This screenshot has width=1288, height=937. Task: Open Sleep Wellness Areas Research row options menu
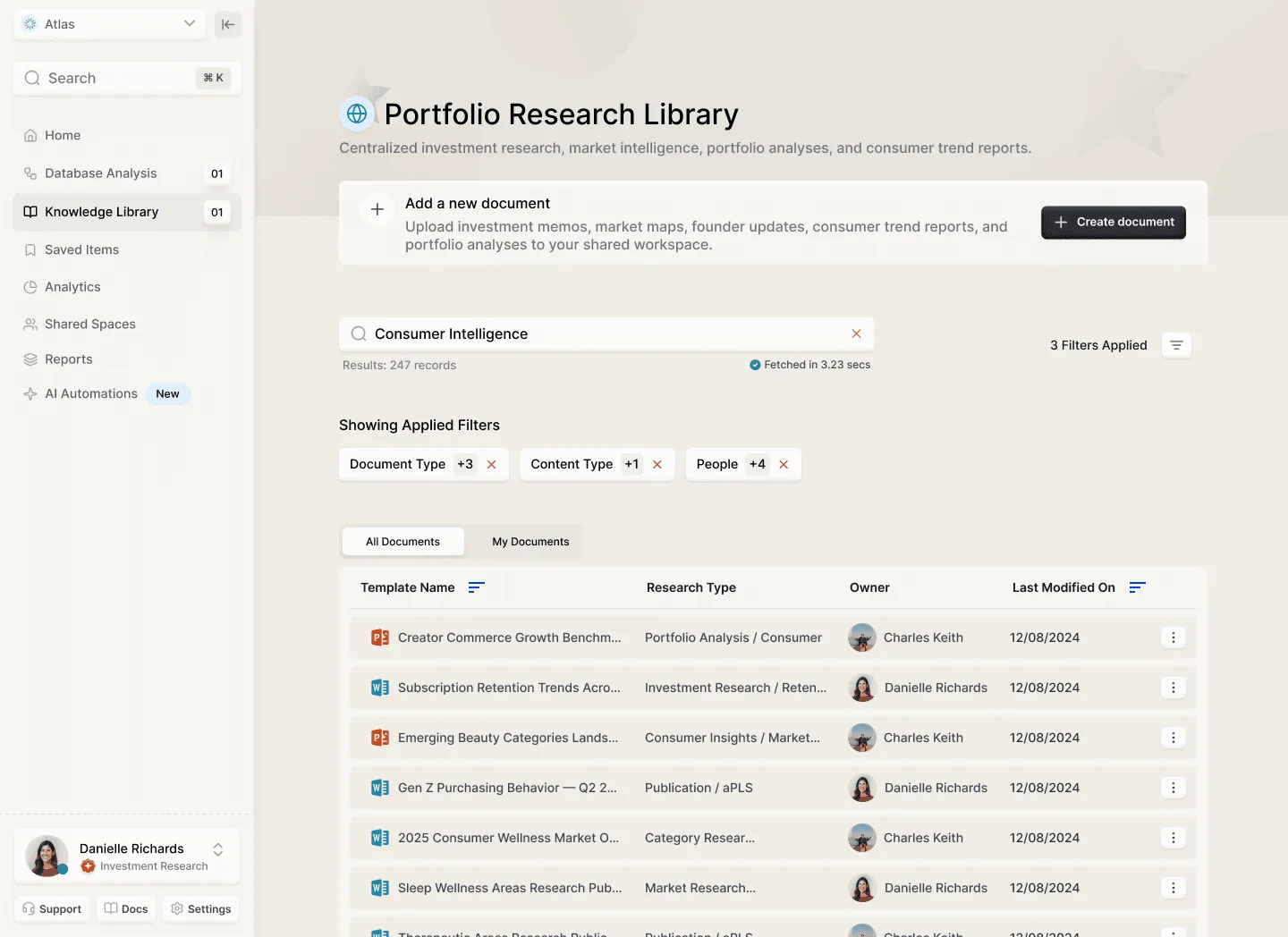tap(1174, 888)
